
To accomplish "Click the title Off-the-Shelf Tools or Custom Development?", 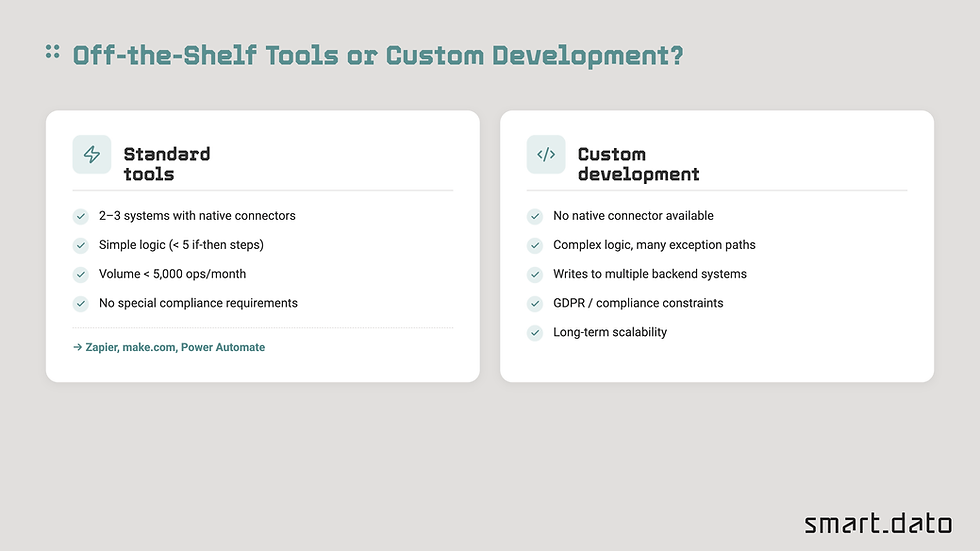I will 378,56.
